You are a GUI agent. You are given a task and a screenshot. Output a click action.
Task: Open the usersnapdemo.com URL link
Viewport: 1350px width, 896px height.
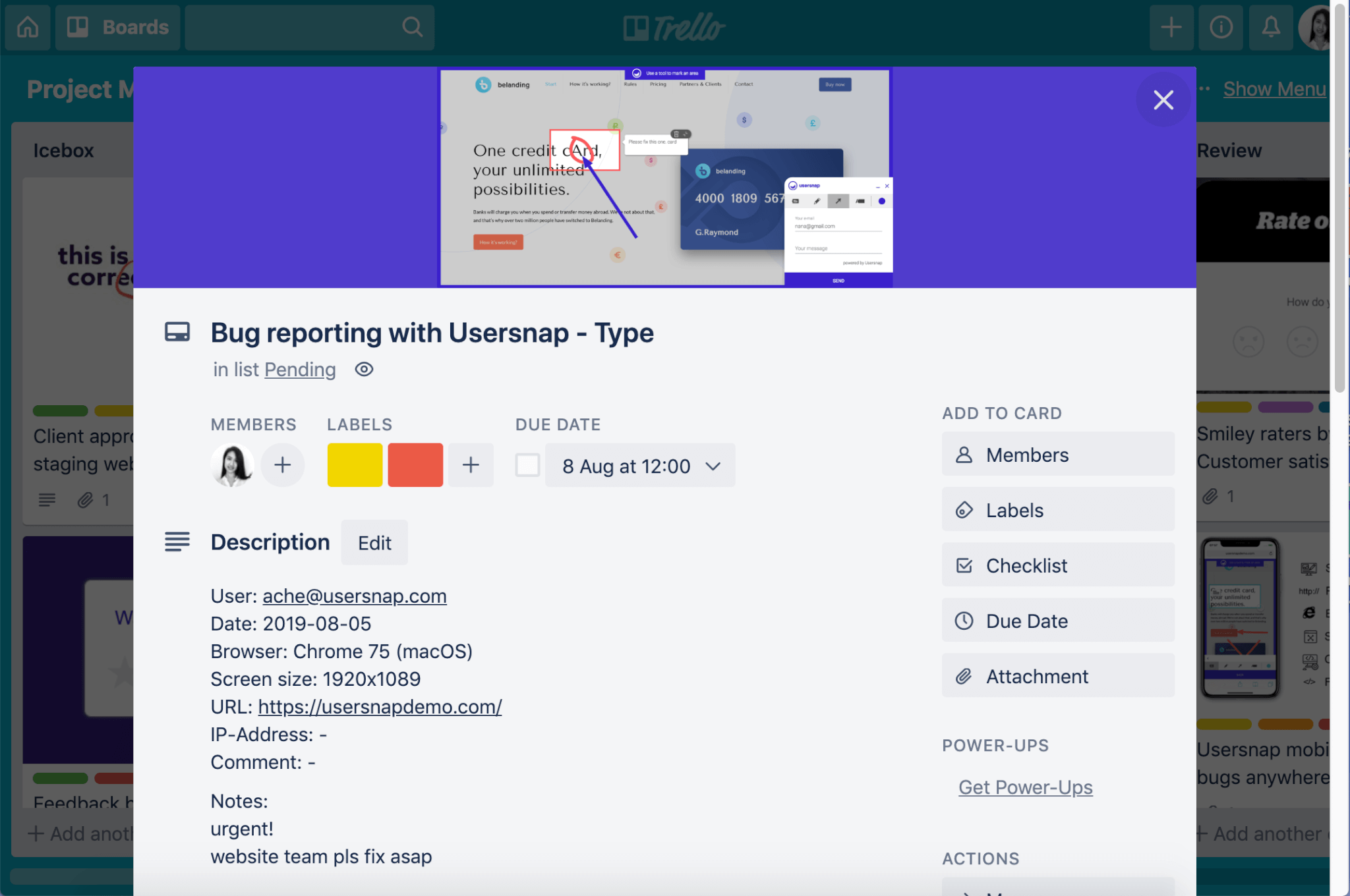click(380, 707)
